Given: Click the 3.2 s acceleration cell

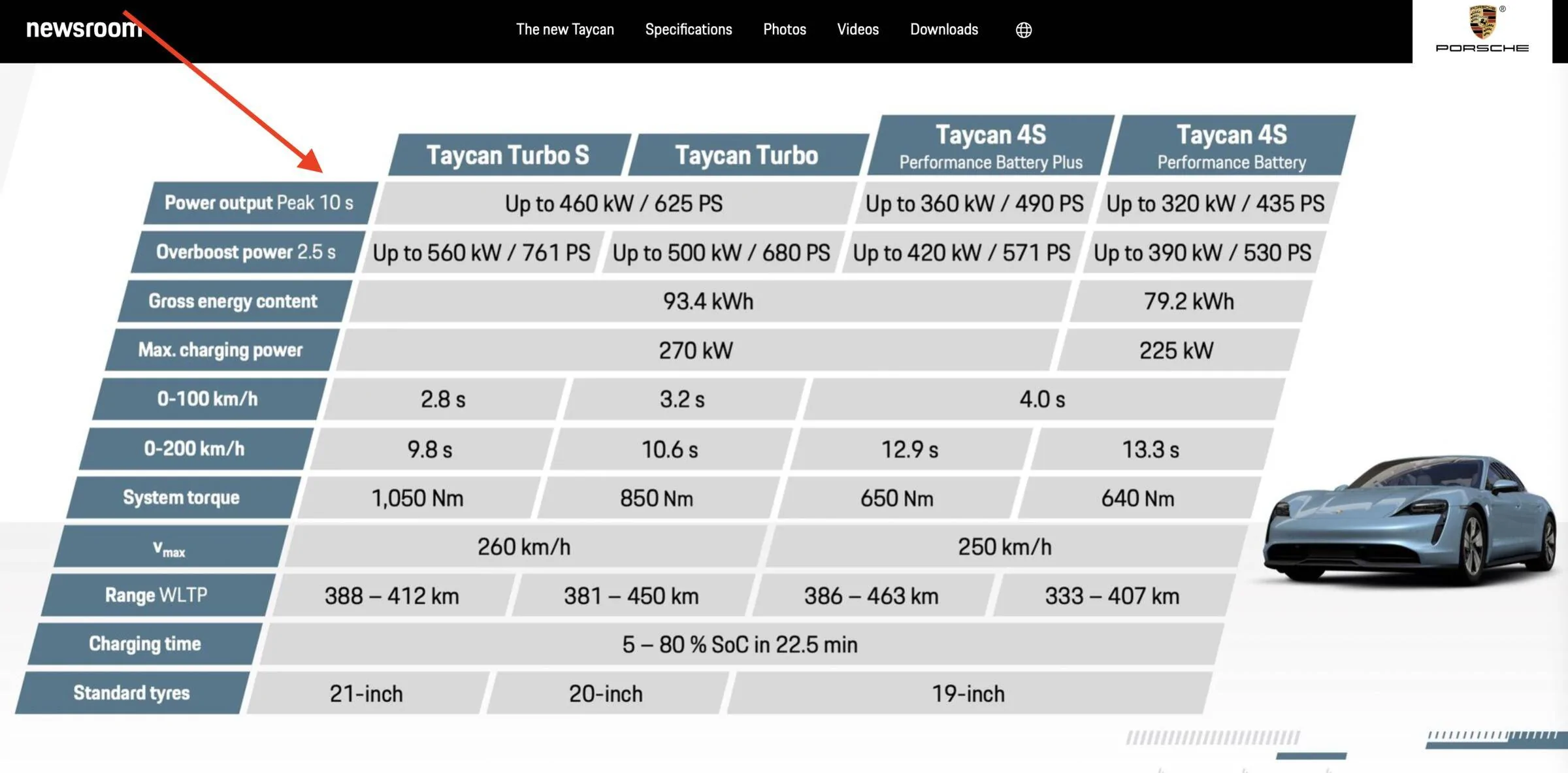Looking at the screenshot, I should (683, 399).
